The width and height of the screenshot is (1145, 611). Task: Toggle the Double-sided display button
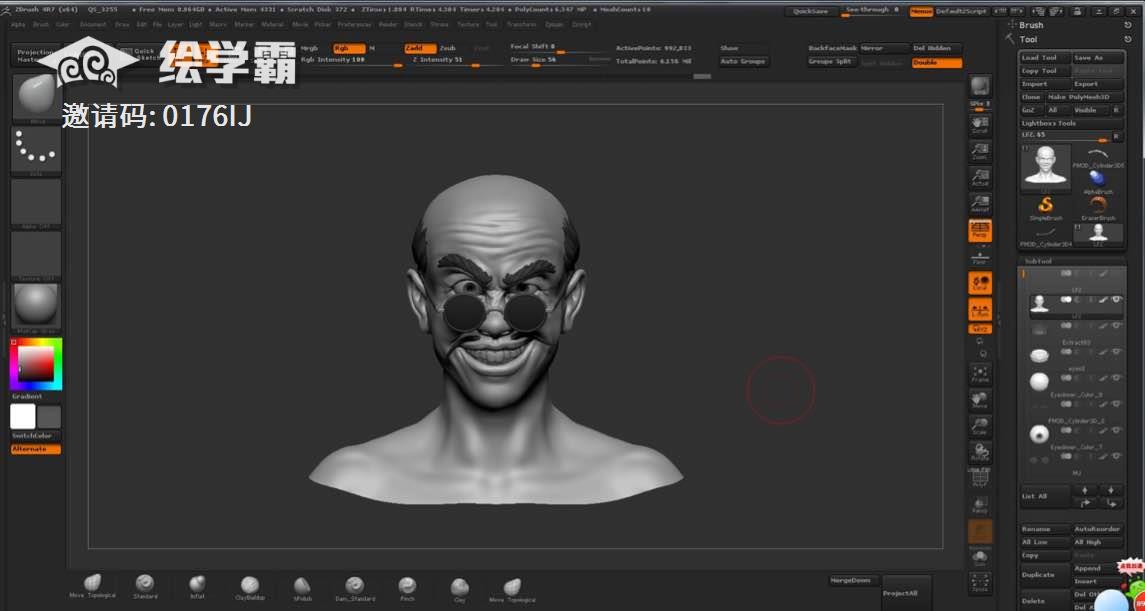point(936,62)
